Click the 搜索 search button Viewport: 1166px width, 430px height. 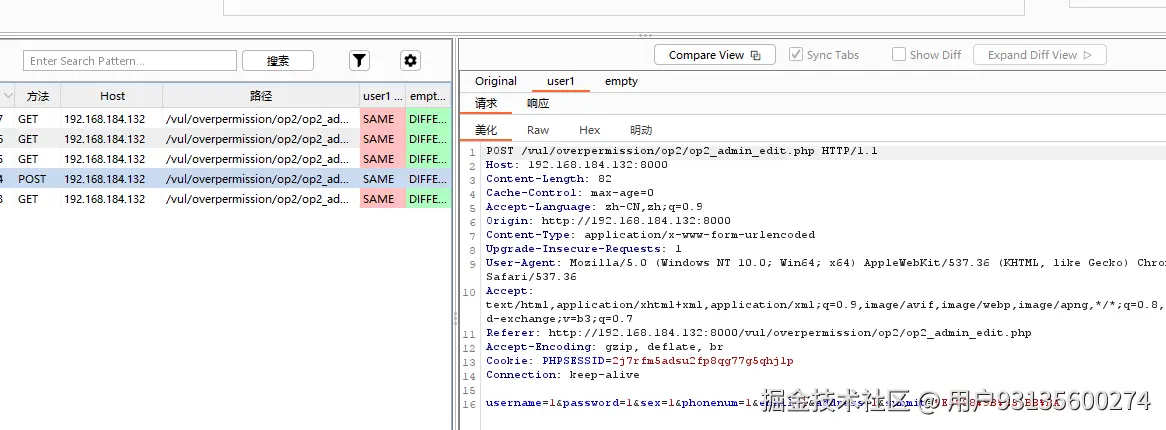pos(278,61)
